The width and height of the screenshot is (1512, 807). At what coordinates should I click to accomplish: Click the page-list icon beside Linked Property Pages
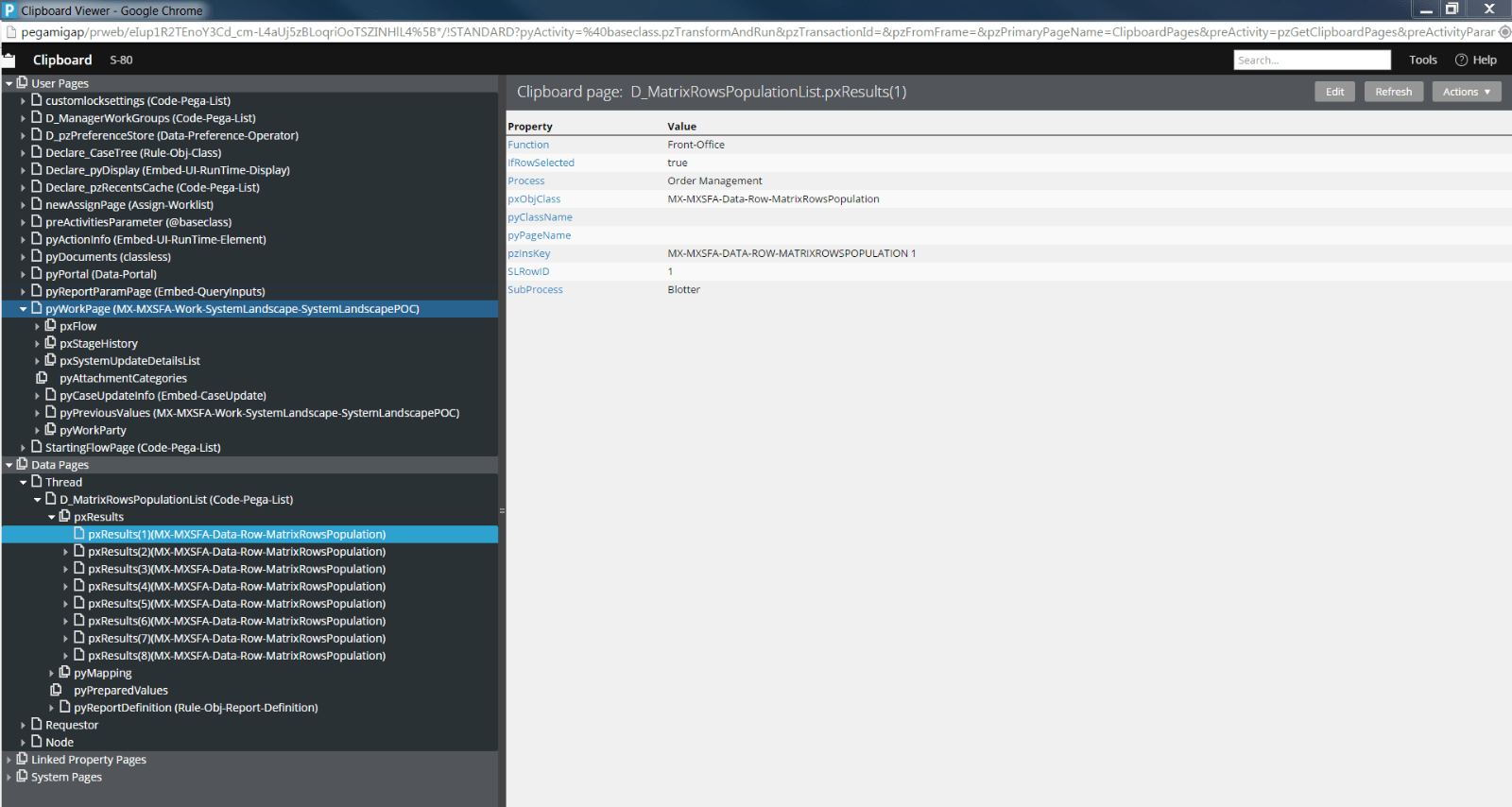[22, 759]
